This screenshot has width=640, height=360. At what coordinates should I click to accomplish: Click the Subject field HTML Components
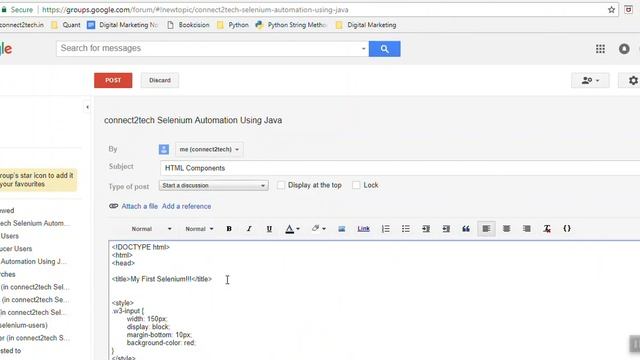pyautogui.click(x=400, y=168)
